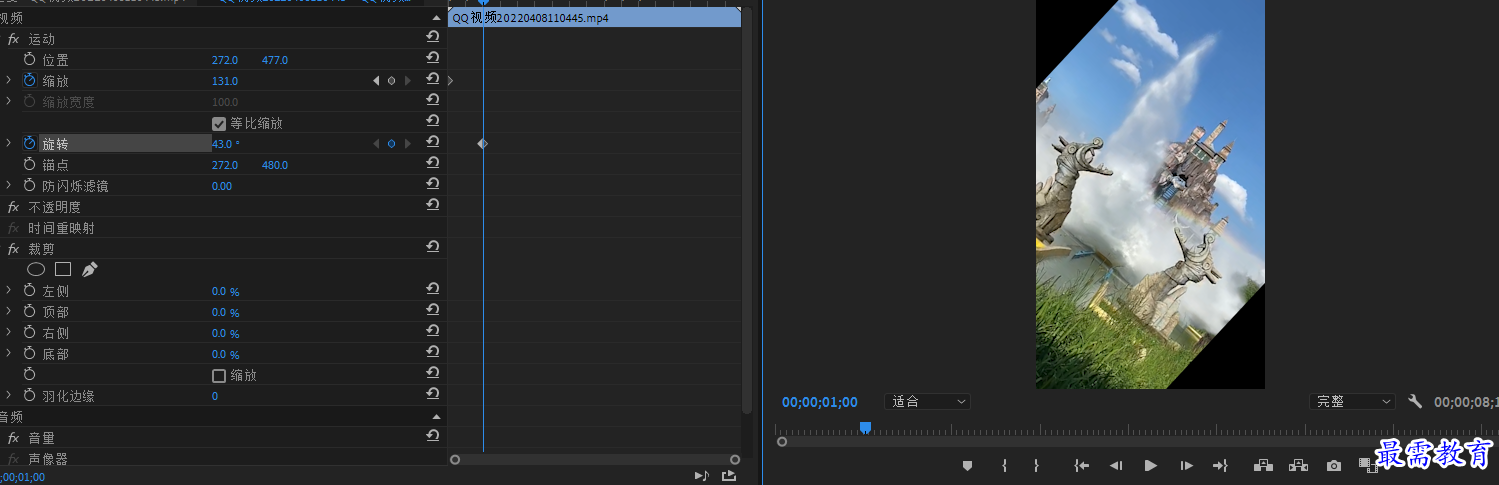Toggle the 裁剪 fx effect on/off

(x=13, y=249)
